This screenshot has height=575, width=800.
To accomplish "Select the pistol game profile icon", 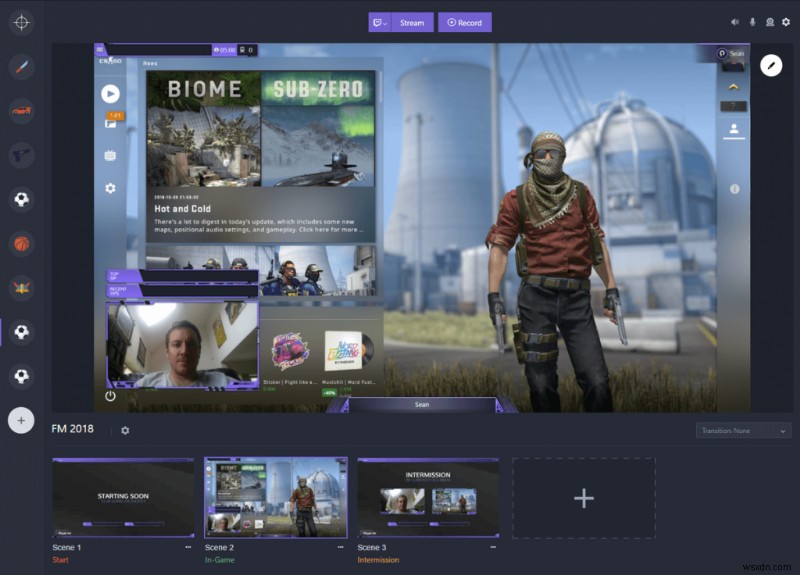I will point(21,155).
